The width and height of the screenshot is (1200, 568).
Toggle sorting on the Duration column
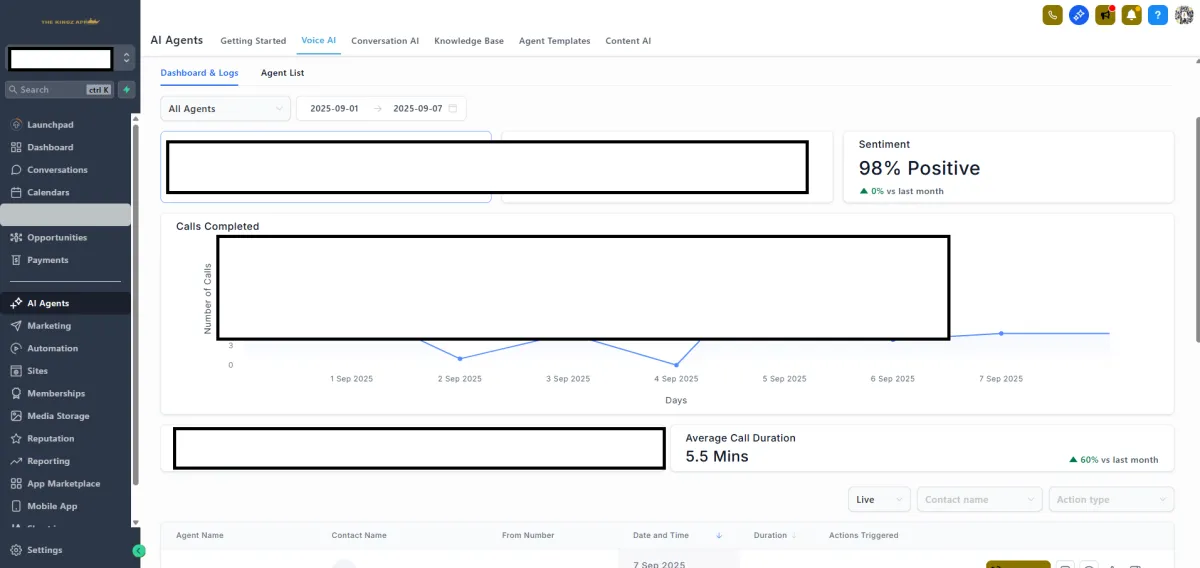(x=794, y=536)
